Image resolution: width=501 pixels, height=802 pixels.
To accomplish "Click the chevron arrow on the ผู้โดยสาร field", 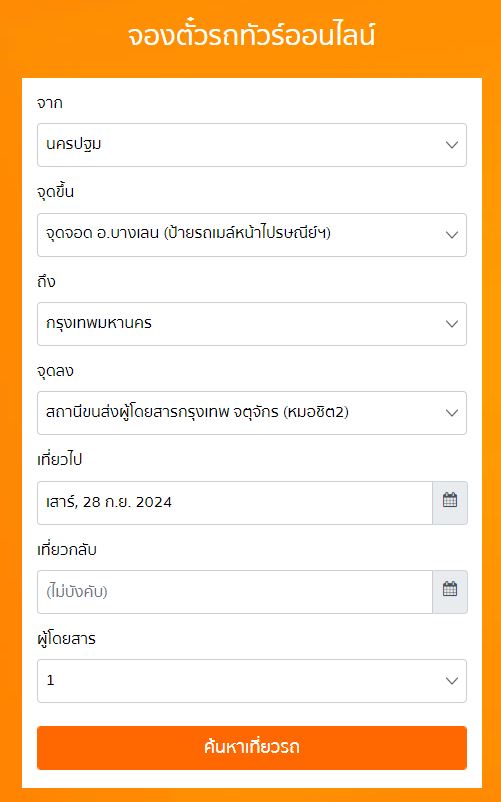I will (x=451, y=681).
